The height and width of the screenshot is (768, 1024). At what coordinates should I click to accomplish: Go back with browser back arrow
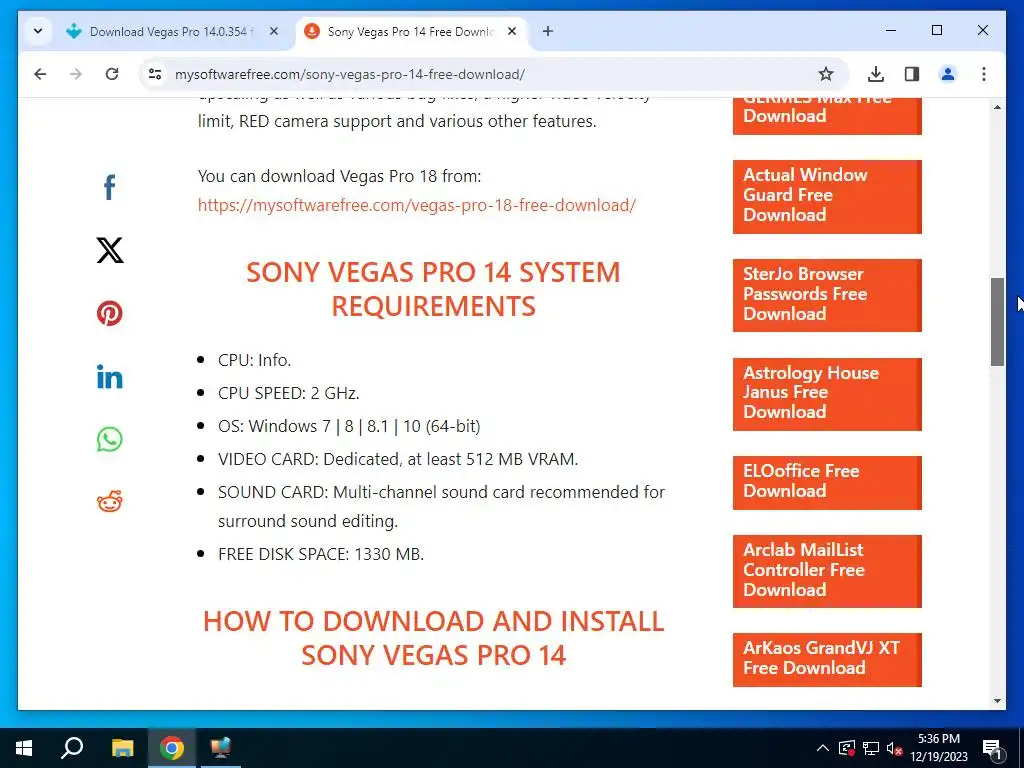40,74
